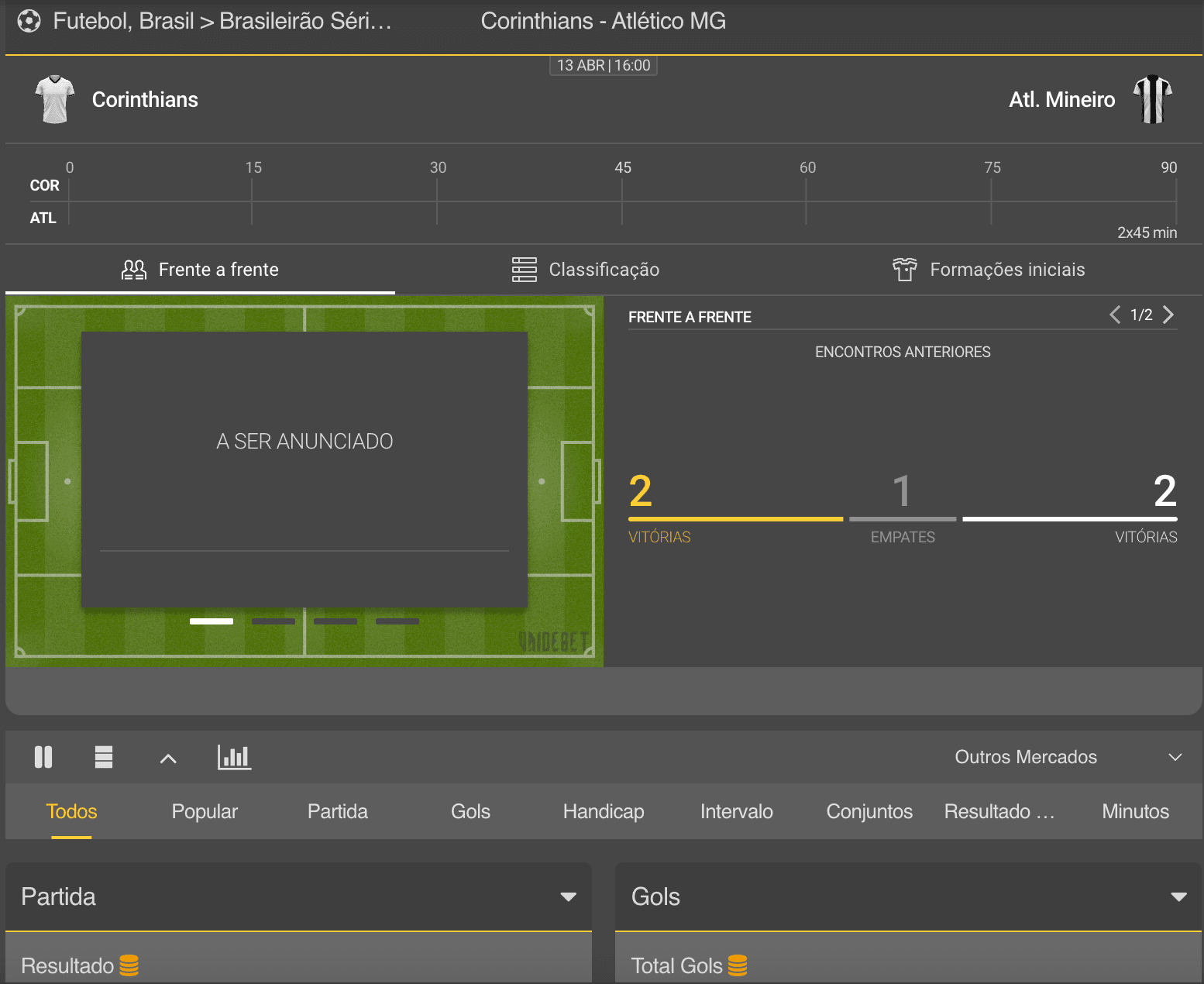This screenshot has height=984, width=1204.
Task: Click the Frente a frente people icon
Action: pyautogui.click(x=134, y=270)
